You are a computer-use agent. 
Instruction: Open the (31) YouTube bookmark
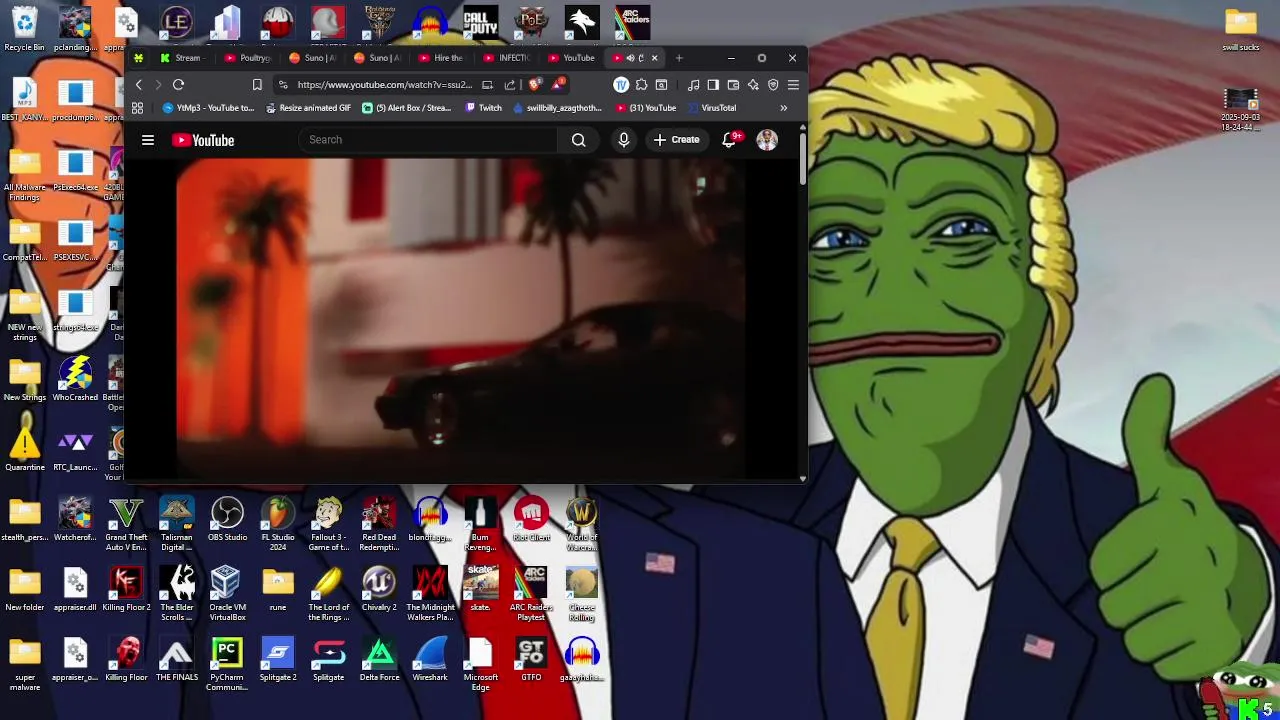pyautogui.click(x=646, y=108)
